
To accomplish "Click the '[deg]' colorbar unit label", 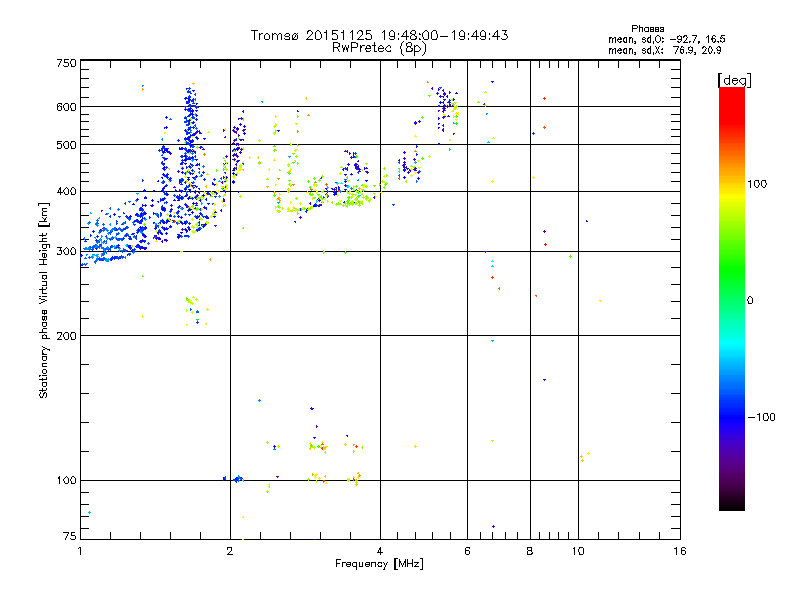I will tap(734, 80).
